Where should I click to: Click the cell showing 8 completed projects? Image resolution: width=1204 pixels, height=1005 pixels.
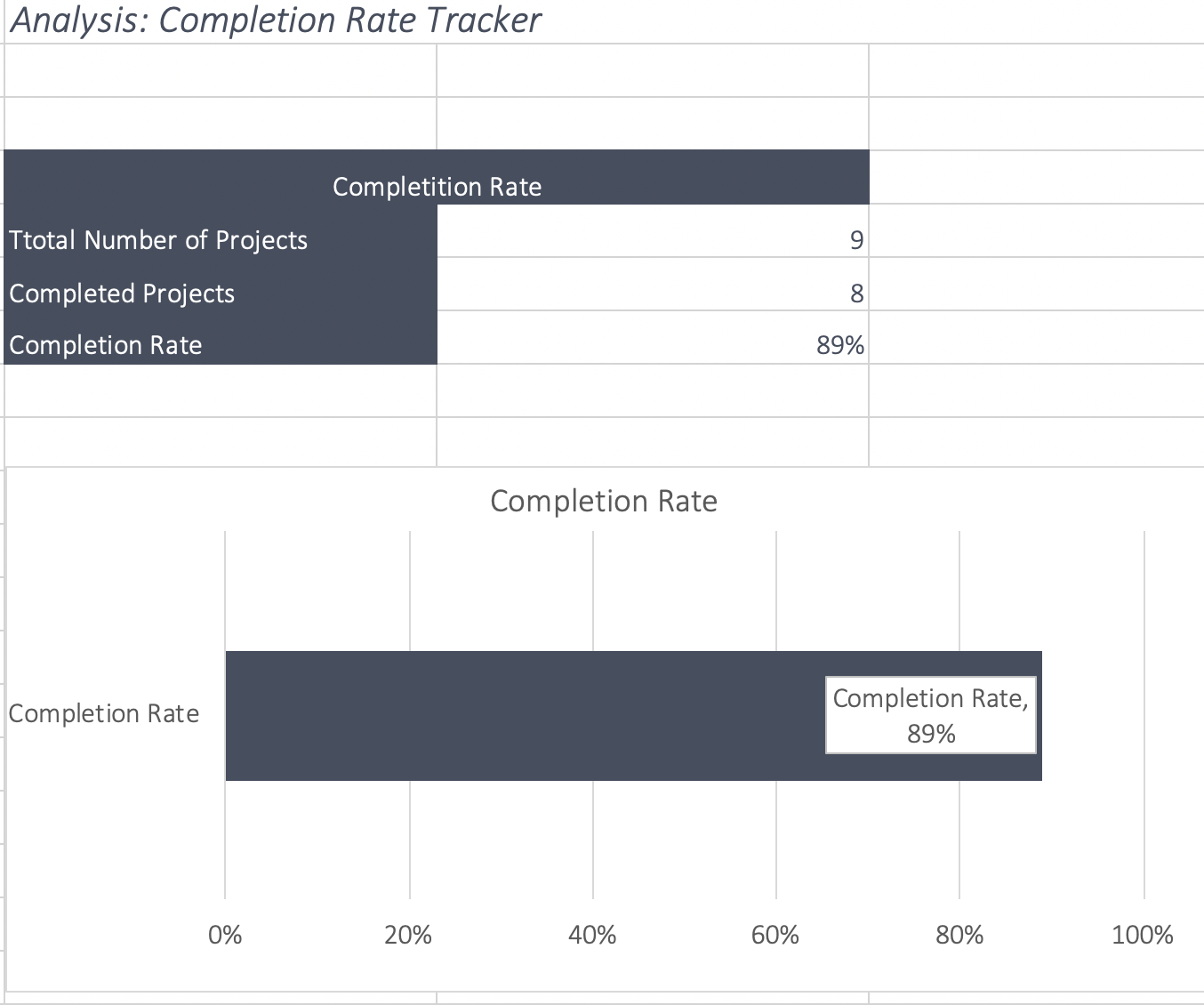point(653,293)
